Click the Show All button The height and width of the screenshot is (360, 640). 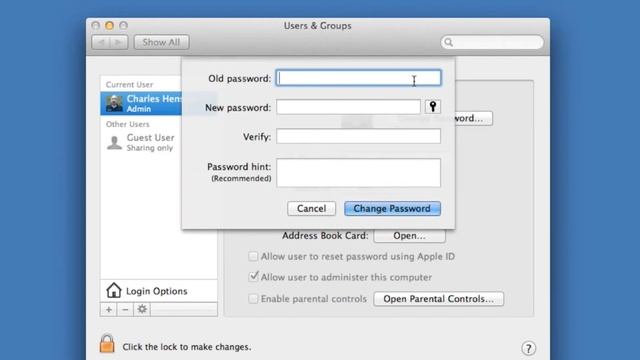coord(161,42)
